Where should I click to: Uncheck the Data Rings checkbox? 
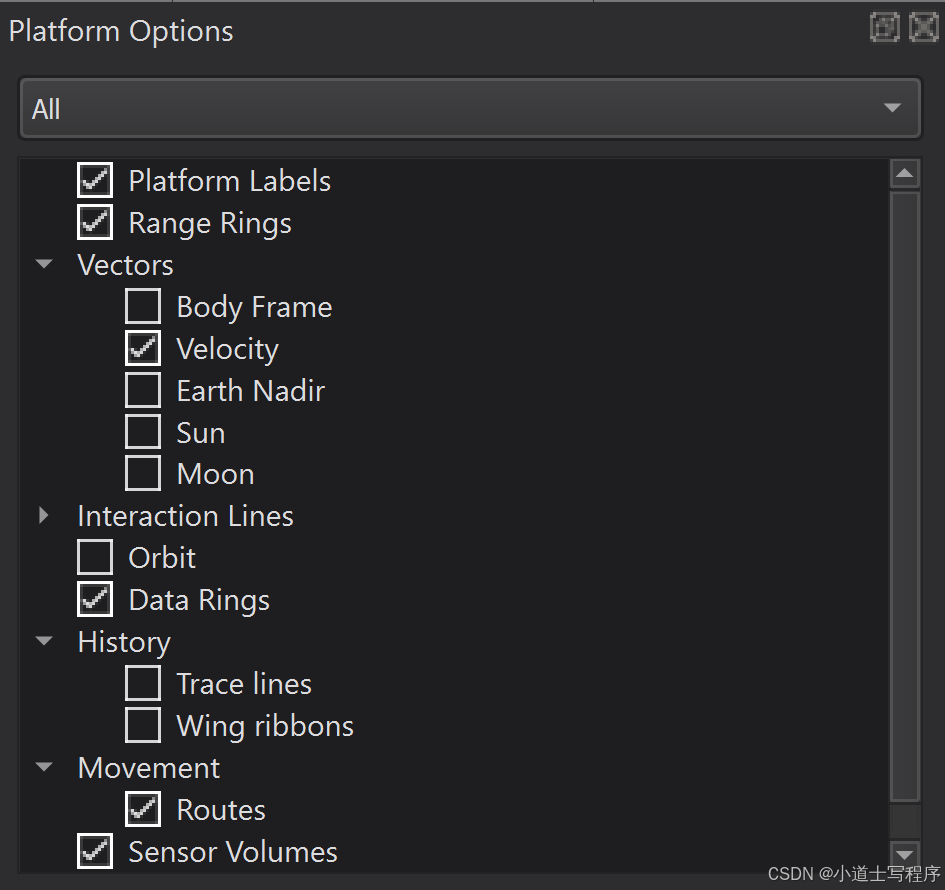pyautogui.click(x=95, y=600)
